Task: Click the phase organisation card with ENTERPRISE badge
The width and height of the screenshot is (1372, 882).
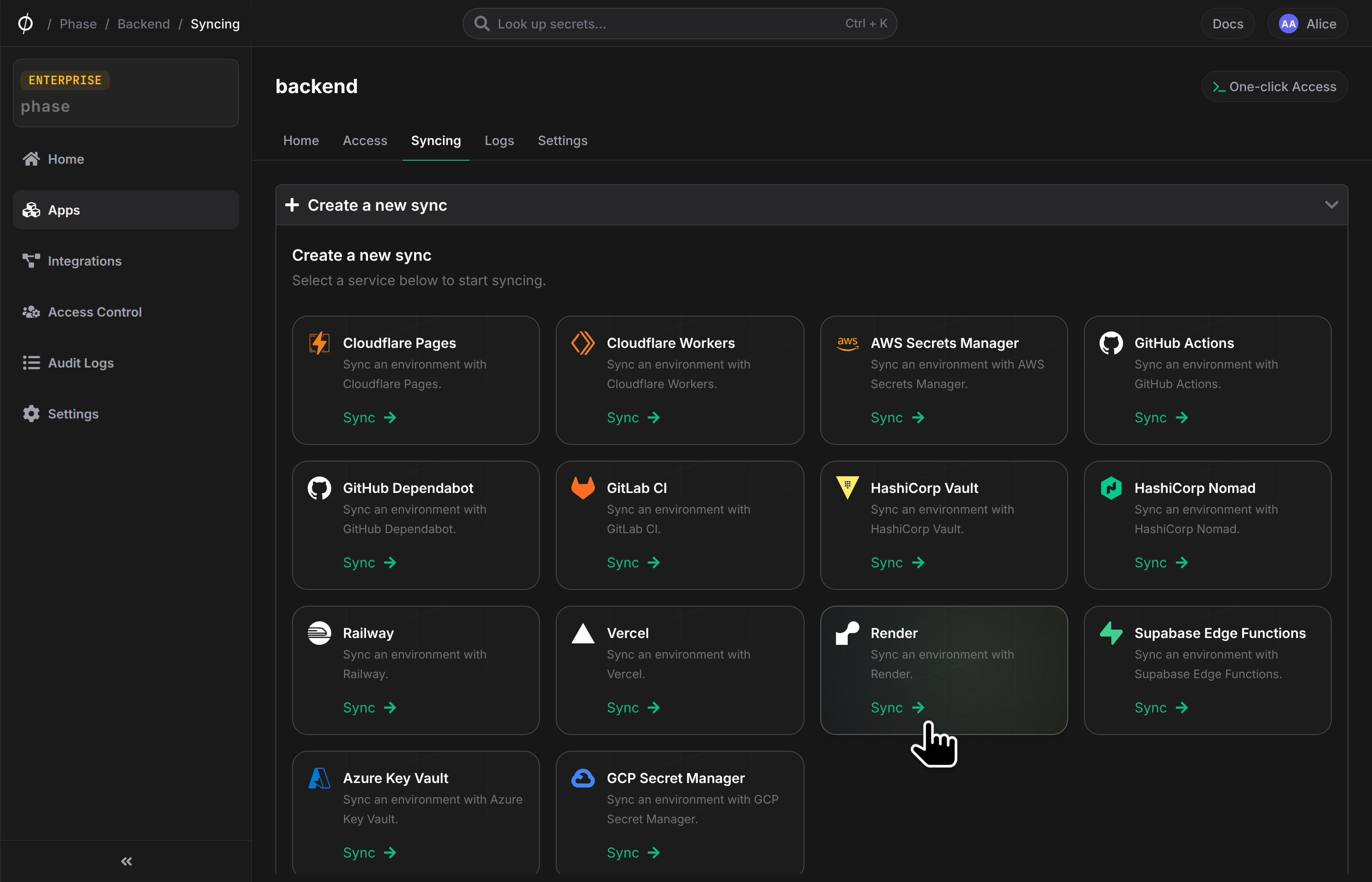Action: pyautogui.click(x=125, y=93)
